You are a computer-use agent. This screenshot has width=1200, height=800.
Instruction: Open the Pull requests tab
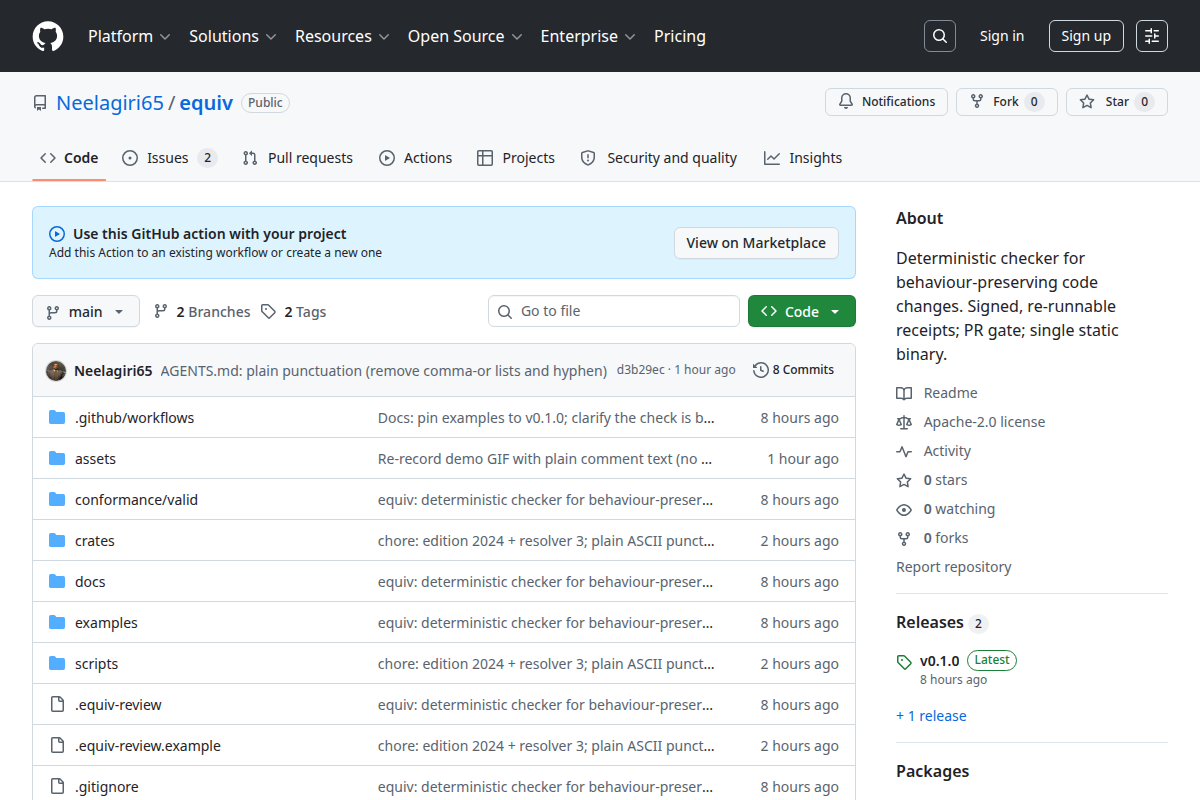point(298,158)
